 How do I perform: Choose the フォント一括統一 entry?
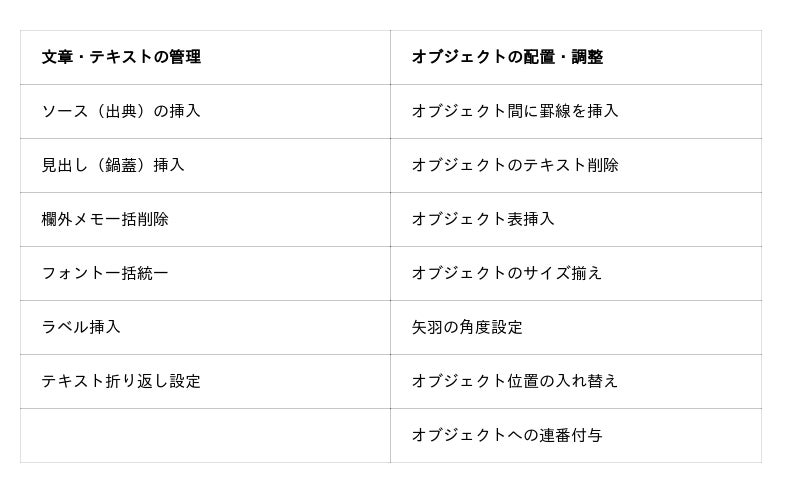tap(105, 273)
